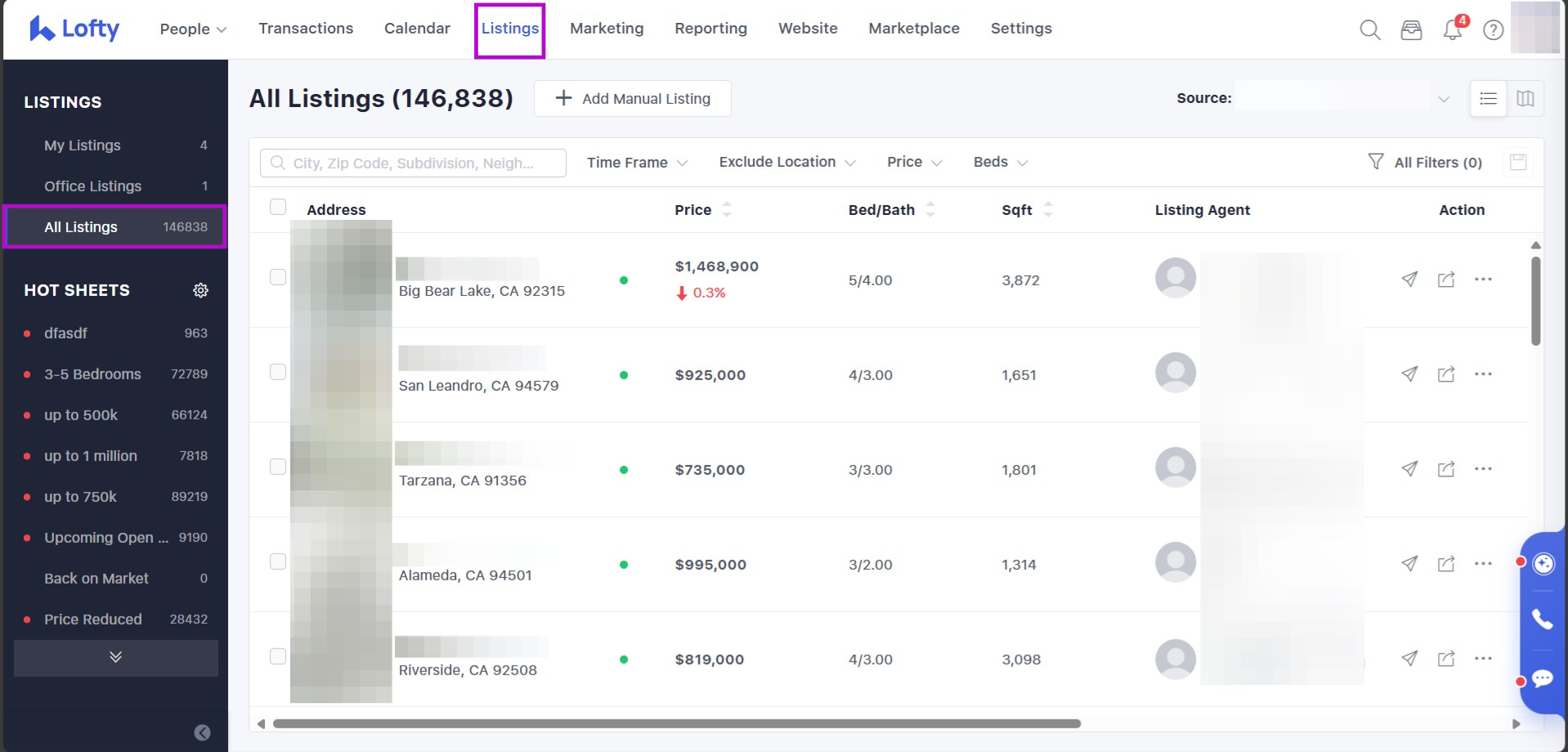Open the notifications bell icon

coord(1452,30)
